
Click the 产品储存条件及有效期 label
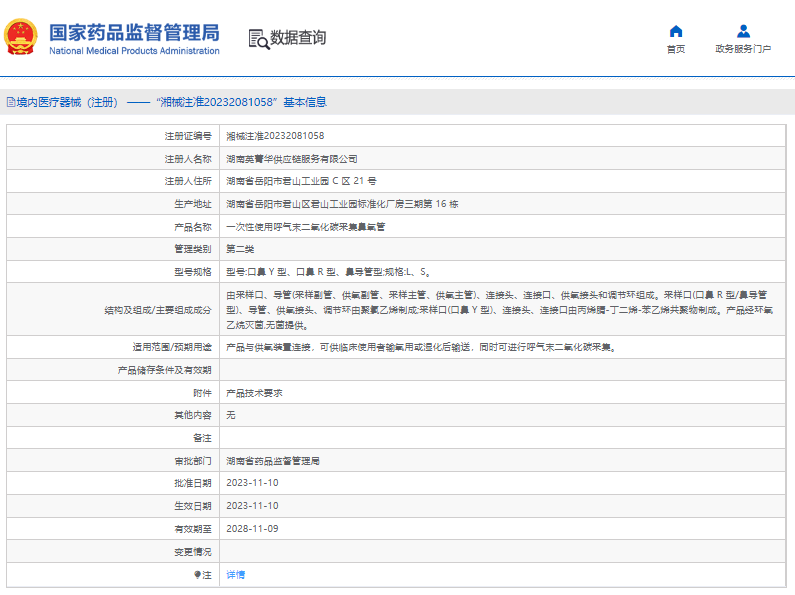[164, 370]
